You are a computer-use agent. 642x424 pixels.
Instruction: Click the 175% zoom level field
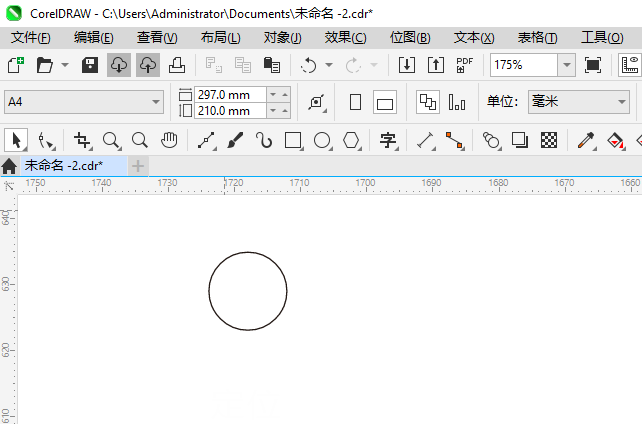[524, 65]
